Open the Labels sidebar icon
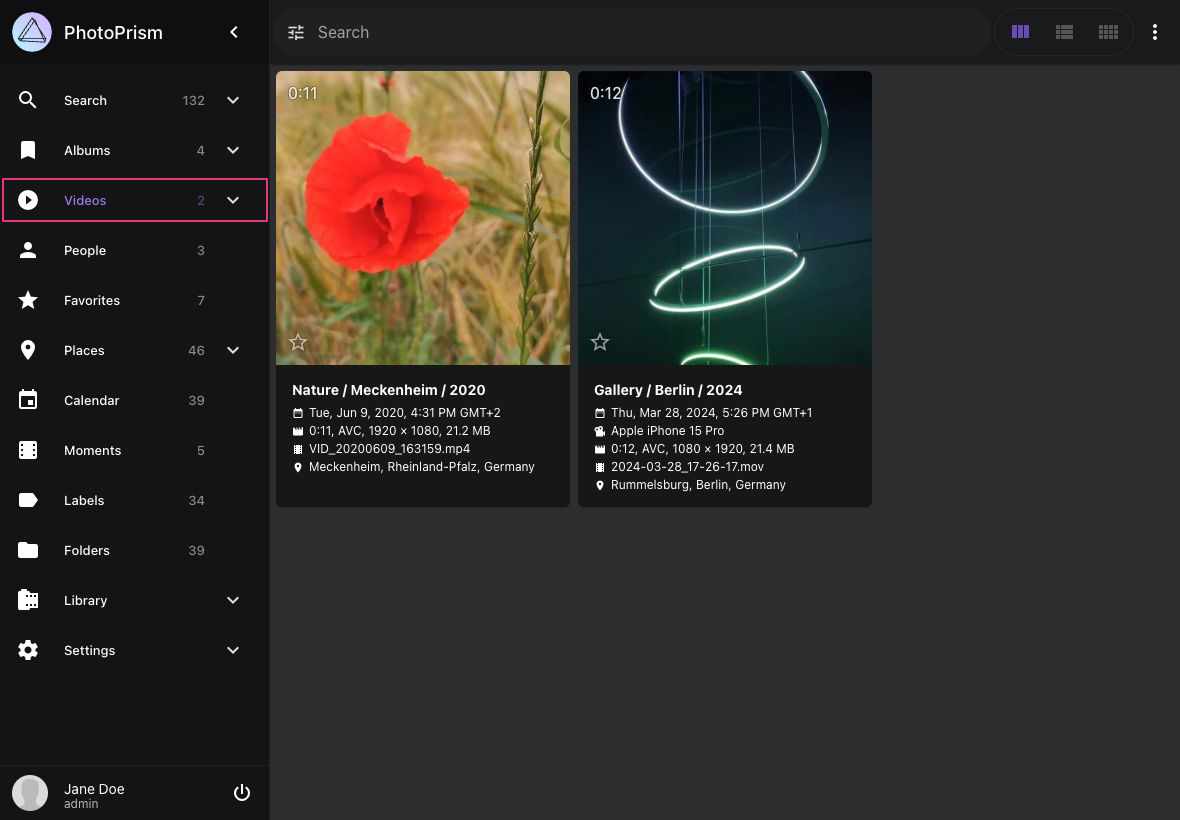This screenshot has width=1180, height=820. [x=28, y=500]
